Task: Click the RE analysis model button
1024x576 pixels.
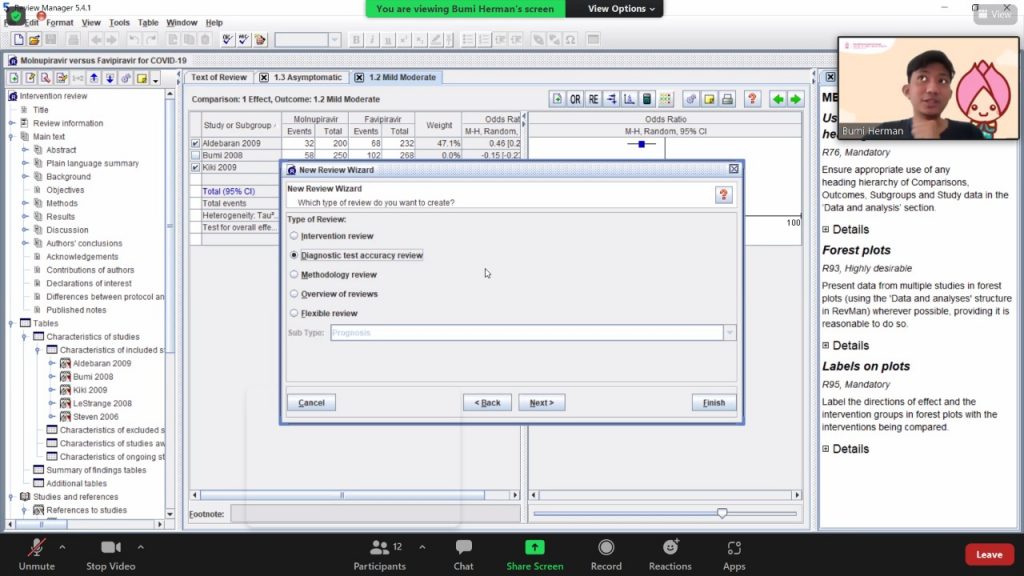Action: (x=593, y=99)
